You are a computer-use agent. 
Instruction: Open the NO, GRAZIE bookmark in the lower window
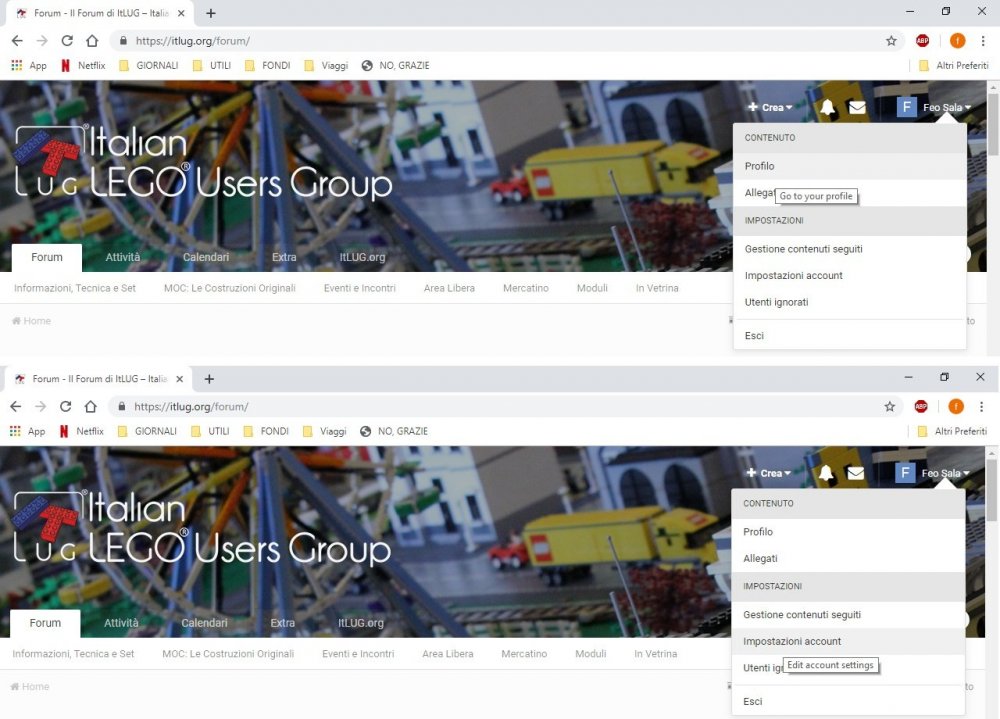[x=394, y=431]
